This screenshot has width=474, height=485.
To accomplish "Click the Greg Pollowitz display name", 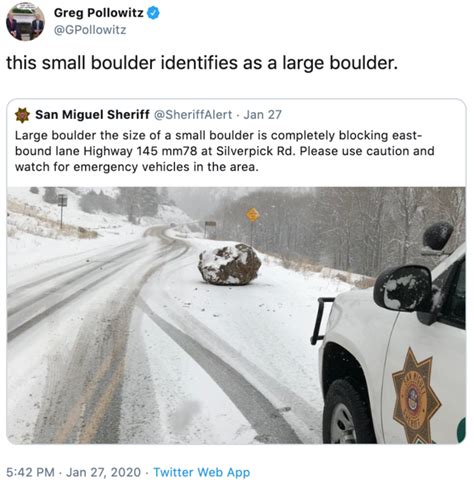I will coord(99,13).
